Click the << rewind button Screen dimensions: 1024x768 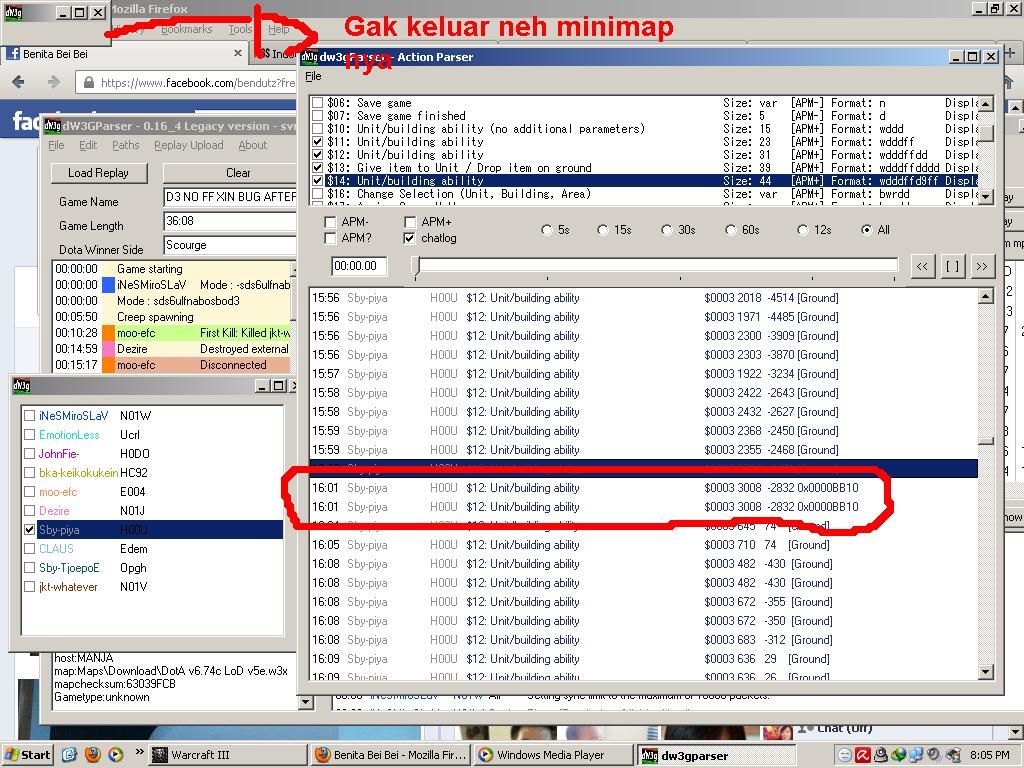(x=922, y=266)
